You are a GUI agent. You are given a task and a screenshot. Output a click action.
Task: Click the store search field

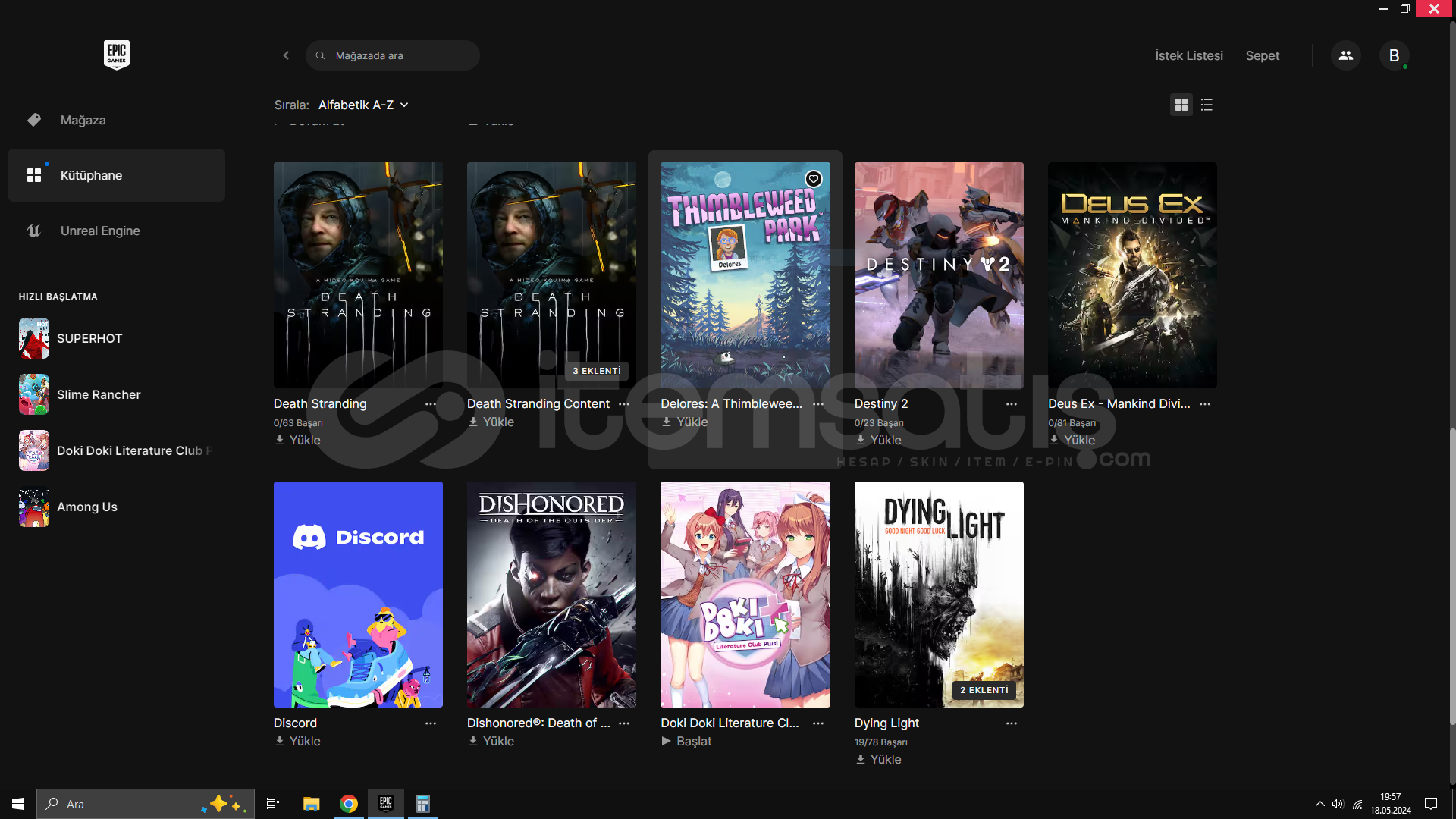pos(393,55)
